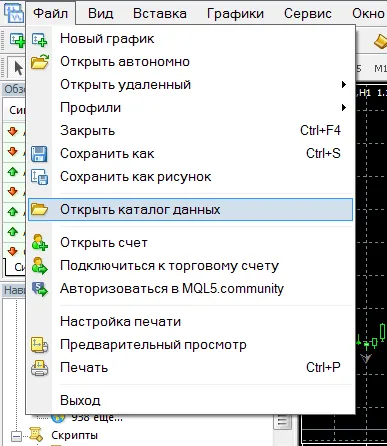Choose Подключиться к торговому счету
This screenshot has width=387, height=446.
[190, 266]
